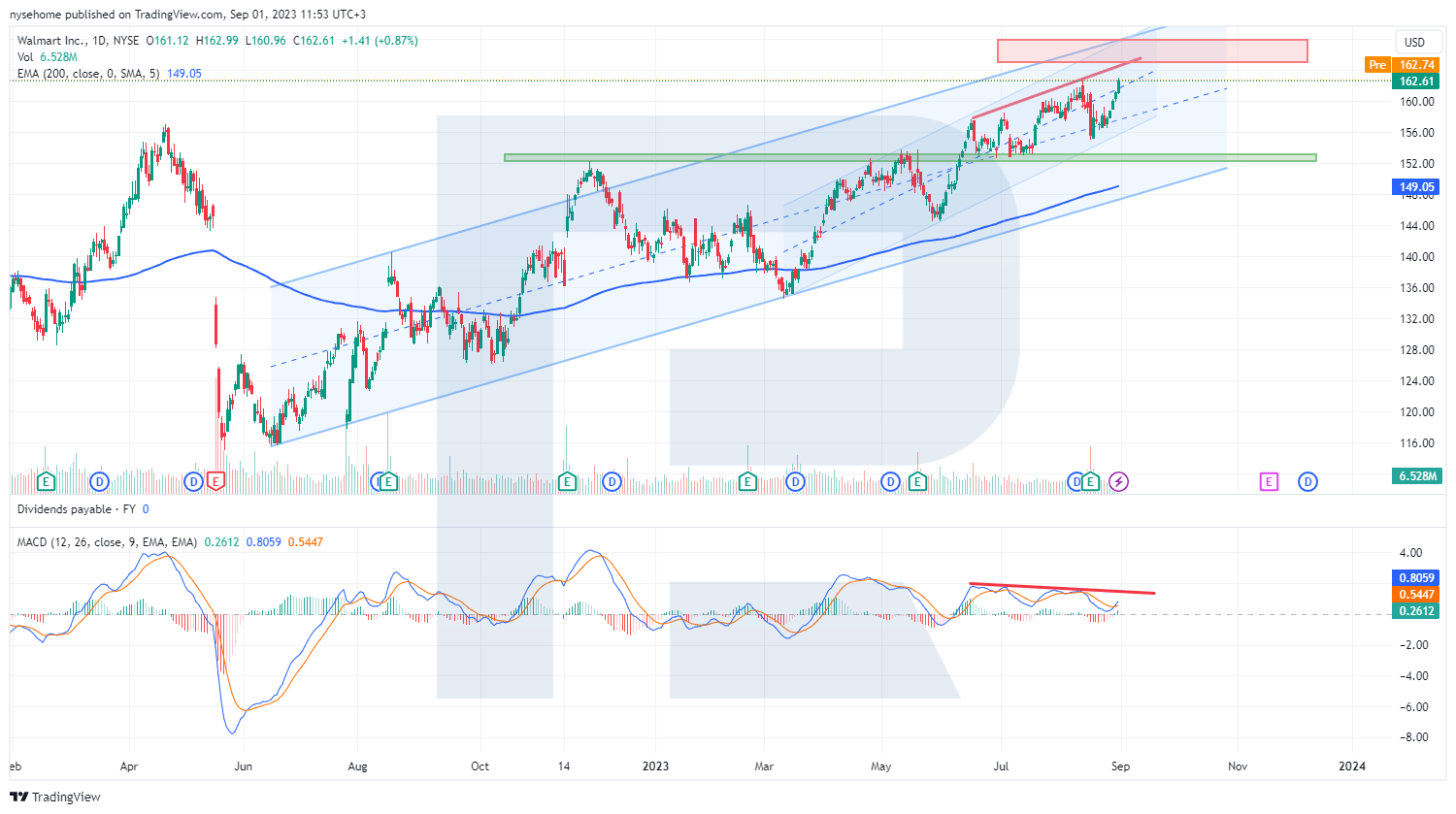Click the 128.00 price axis label
The height and width of the screenshot is (814, 1456).
coord(1417,350)
